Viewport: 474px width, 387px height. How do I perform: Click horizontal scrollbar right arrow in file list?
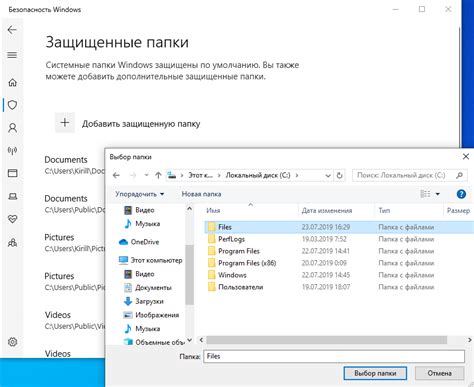click(469, 340)
